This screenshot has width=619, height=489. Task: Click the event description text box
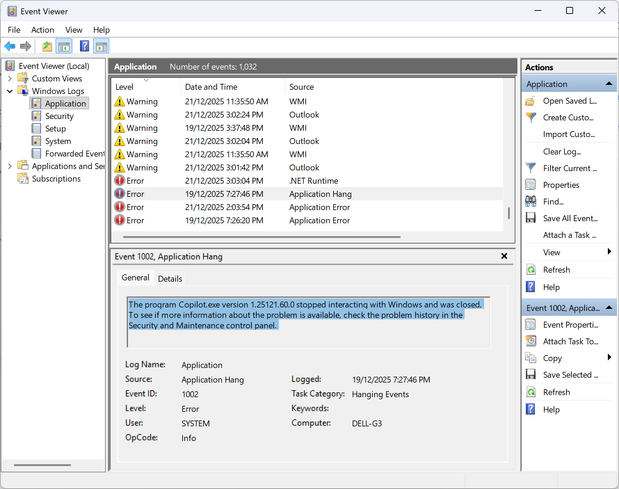point(309,322)
